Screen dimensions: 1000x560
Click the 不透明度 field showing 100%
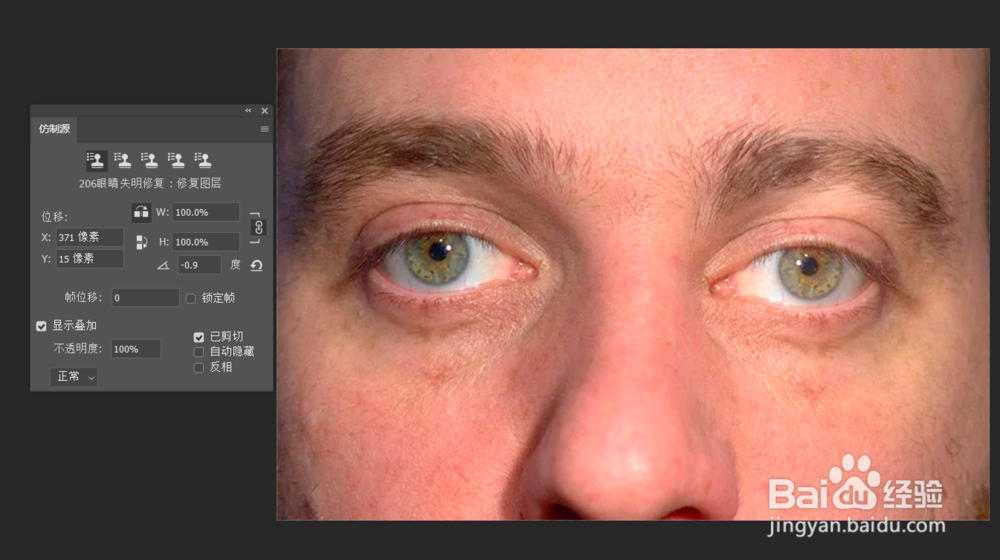(x=136, y=350)
